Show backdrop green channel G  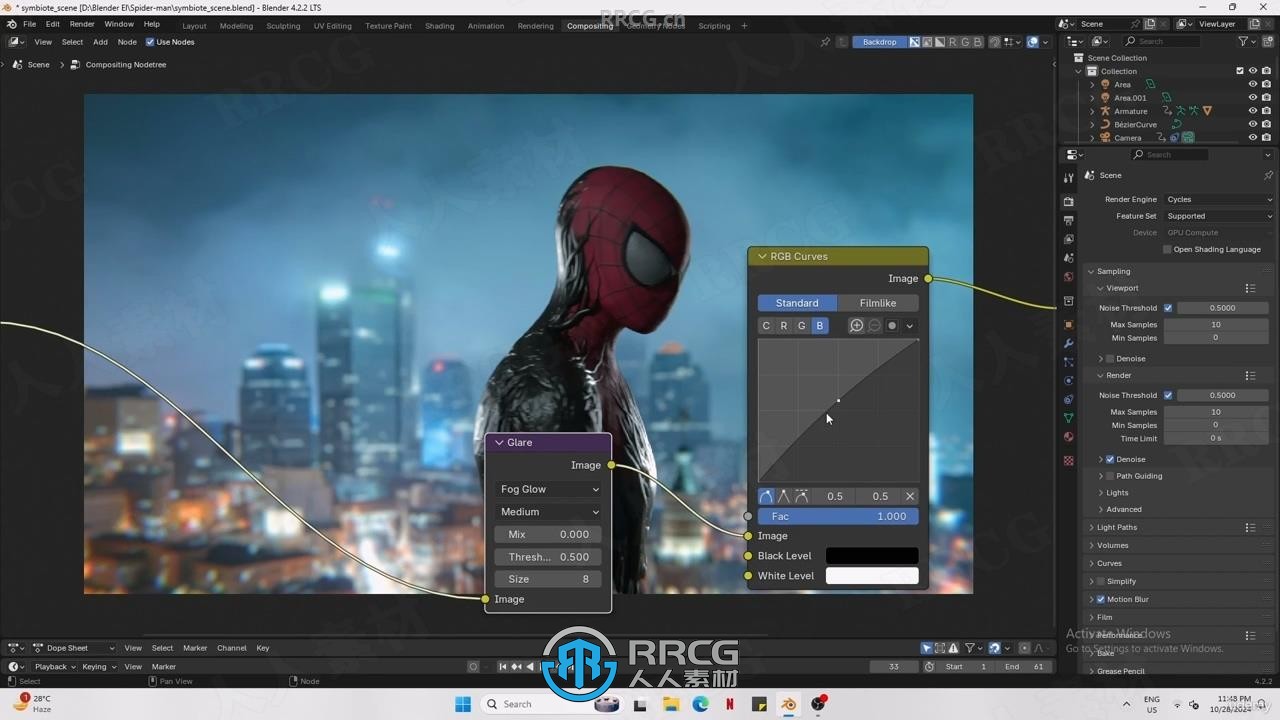965,42
